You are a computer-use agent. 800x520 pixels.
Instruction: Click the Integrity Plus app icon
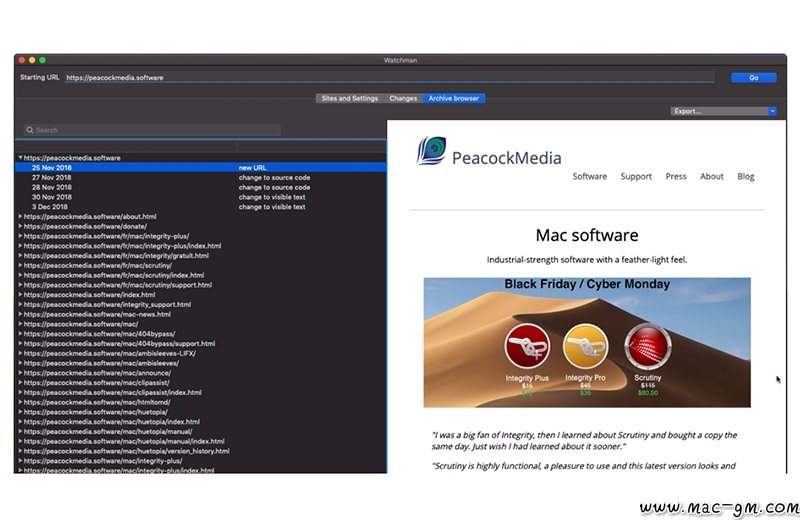click(527, 346)
